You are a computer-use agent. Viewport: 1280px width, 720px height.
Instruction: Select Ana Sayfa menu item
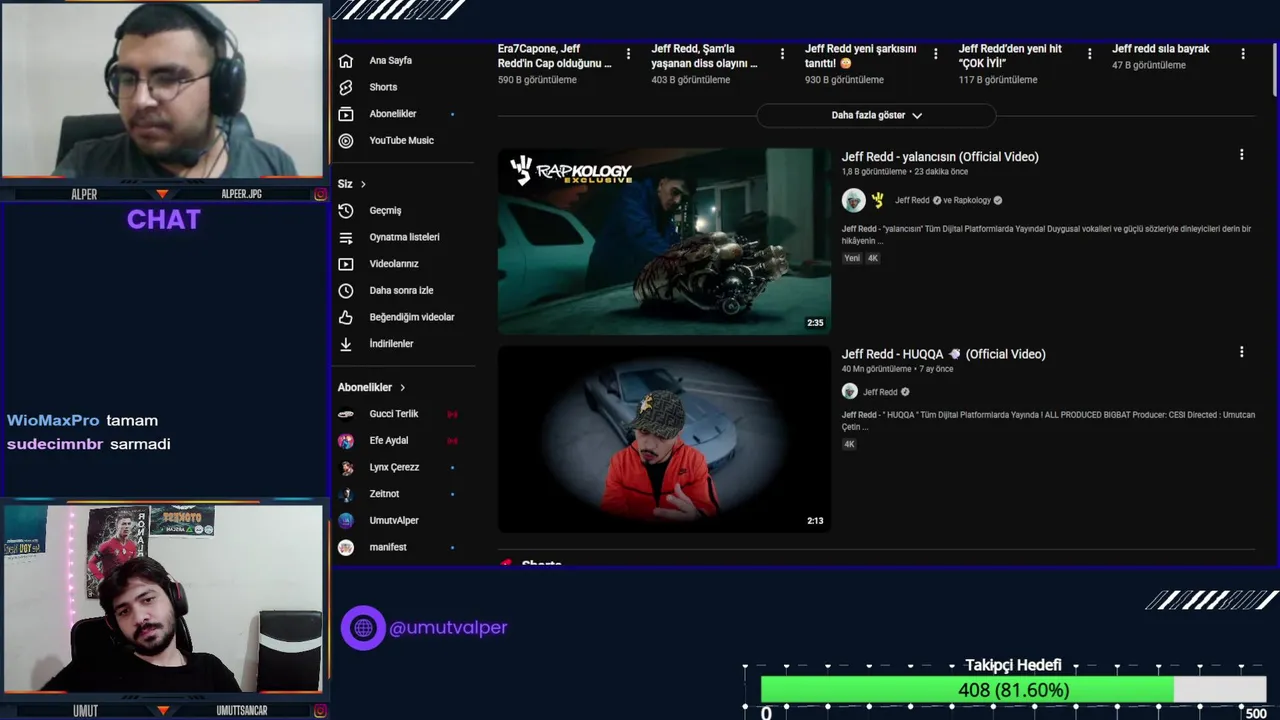click(404, 60)
